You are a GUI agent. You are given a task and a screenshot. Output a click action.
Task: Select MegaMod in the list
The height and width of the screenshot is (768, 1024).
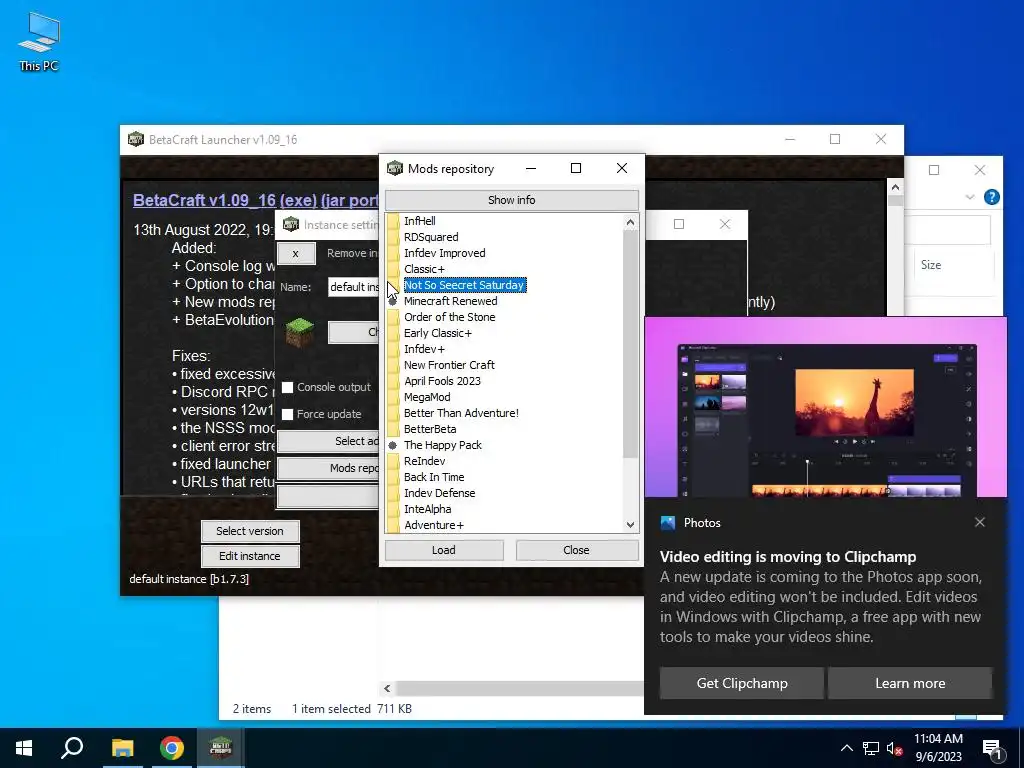point(426,397)
